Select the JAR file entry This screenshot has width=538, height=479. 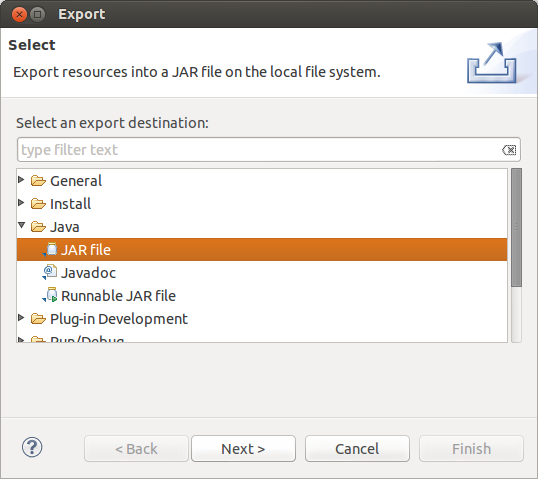click(x=262, y=249)
